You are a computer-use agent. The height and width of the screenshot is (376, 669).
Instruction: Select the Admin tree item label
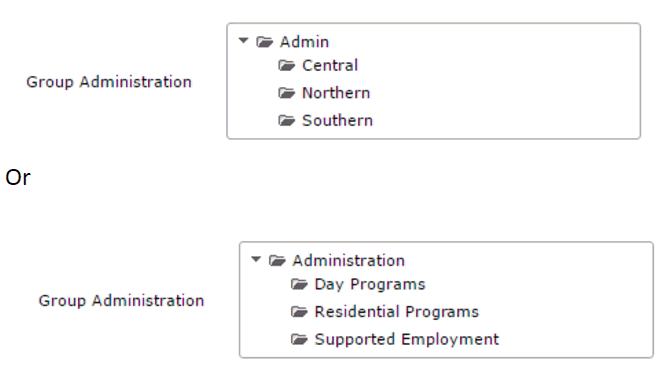pos(305,42)
